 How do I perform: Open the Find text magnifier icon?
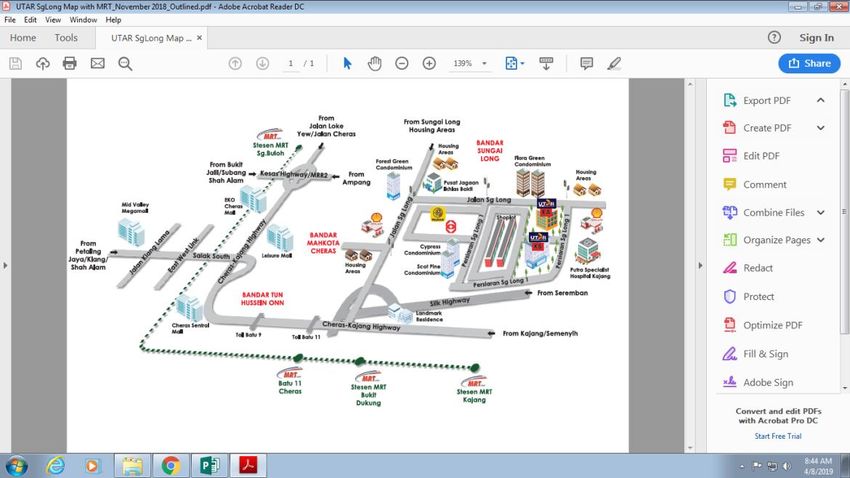pyautogui.click(x=125, y=63)
